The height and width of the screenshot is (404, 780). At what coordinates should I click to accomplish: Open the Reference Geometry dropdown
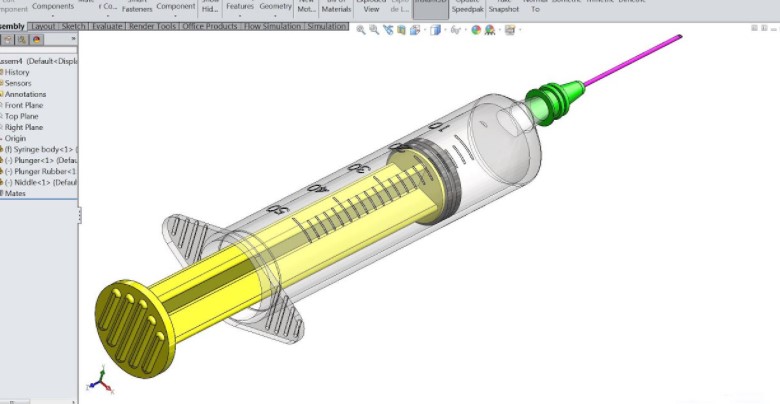tap(276, 7)
